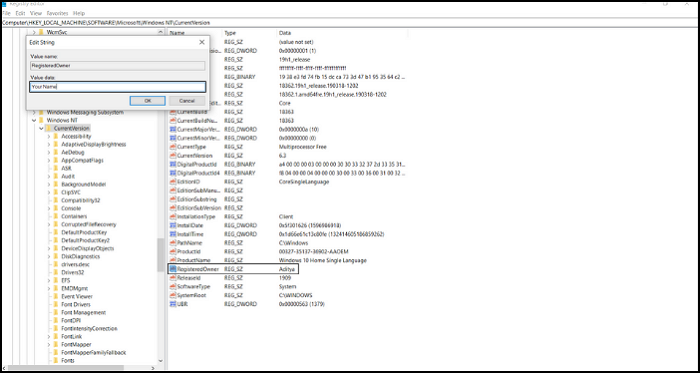
Task: Click the InstallTime QWORD value icon
Action: click(173, 234)
